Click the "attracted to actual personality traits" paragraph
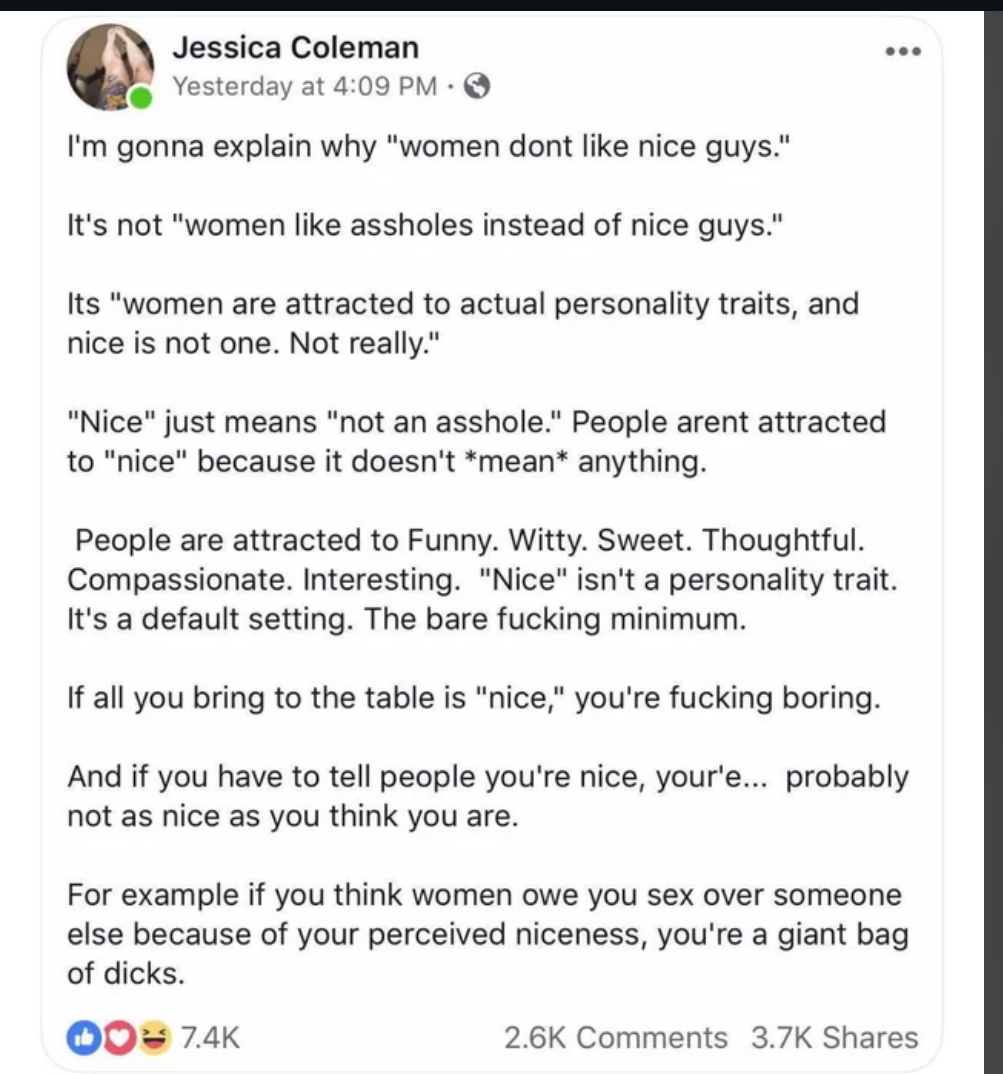The width and height of the screenshot is (1003, 1074). tap(463, 323)
